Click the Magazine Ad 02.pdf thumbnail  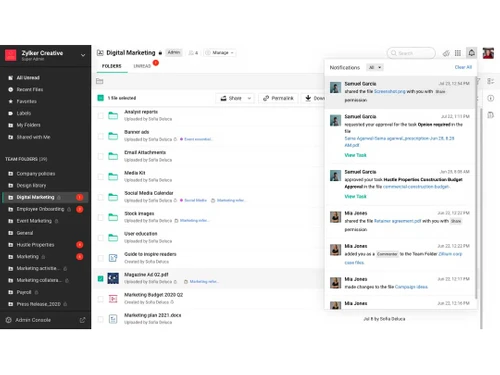click(x=113, y=278)
